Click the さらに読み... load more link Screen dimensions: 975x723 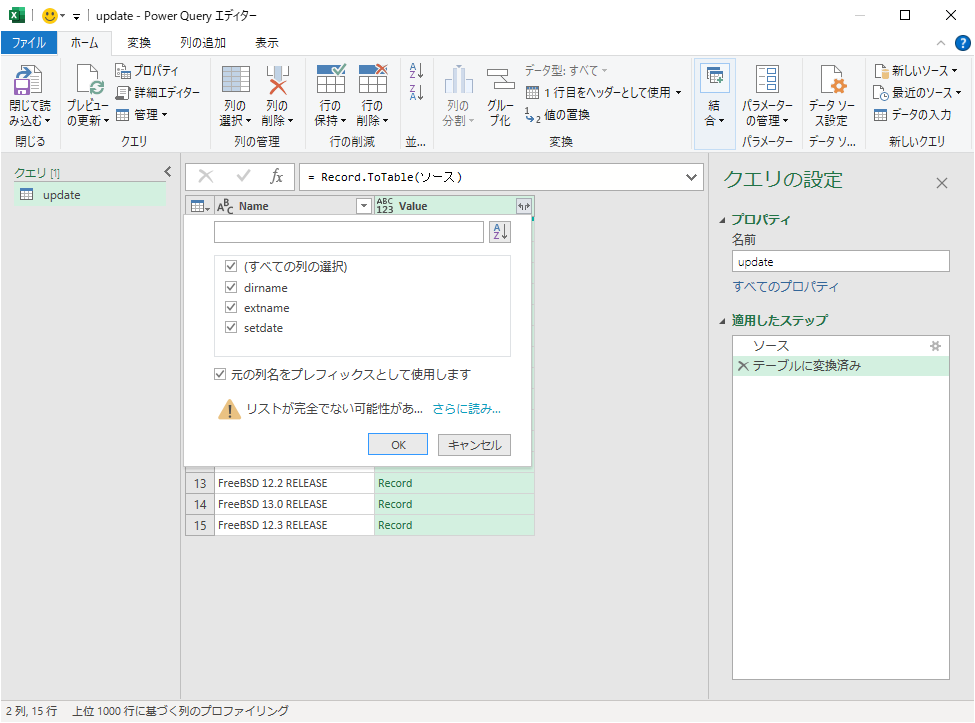coord(466,408)
